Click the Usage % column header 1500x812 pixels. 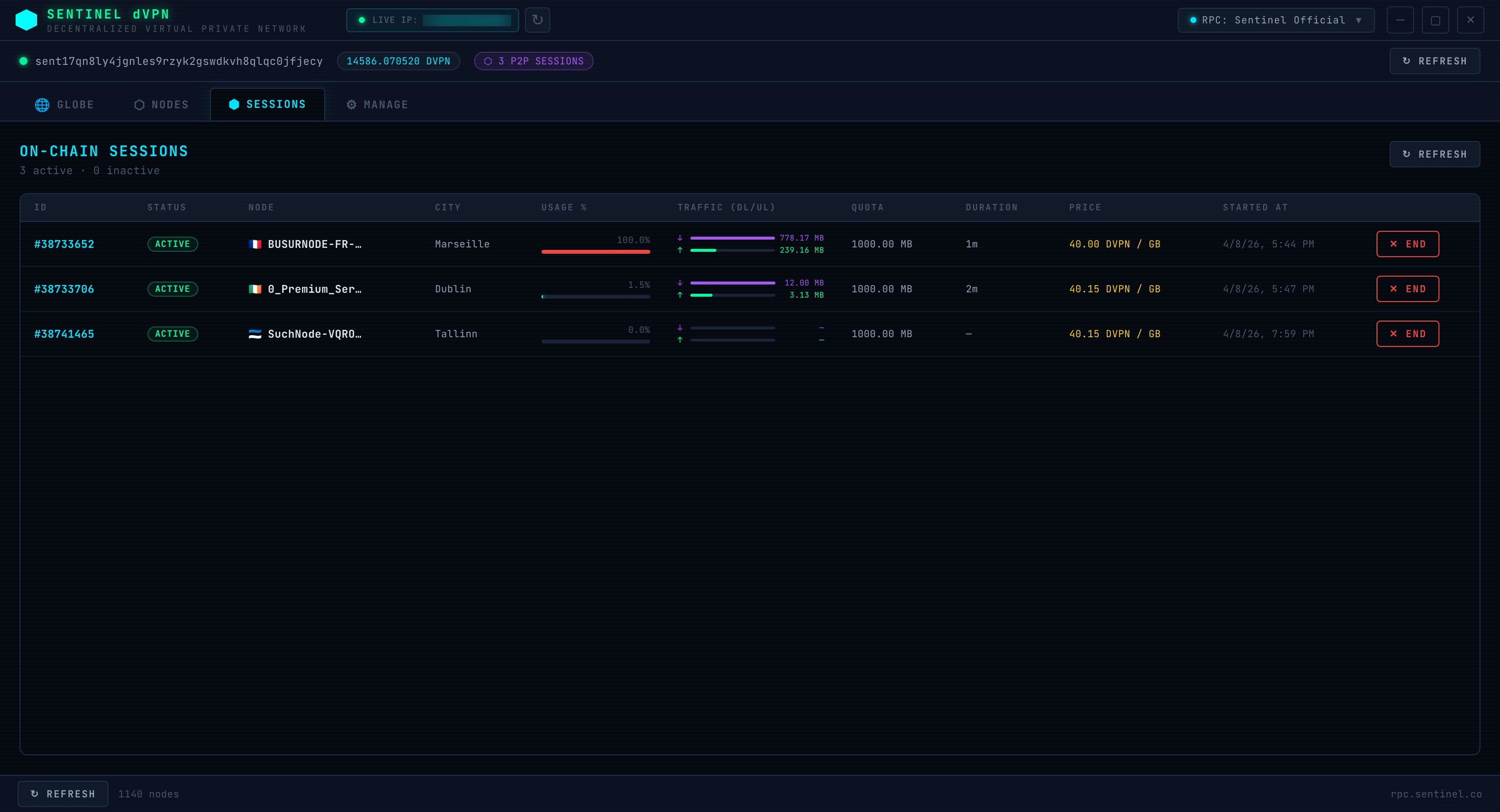pos(563,207)
